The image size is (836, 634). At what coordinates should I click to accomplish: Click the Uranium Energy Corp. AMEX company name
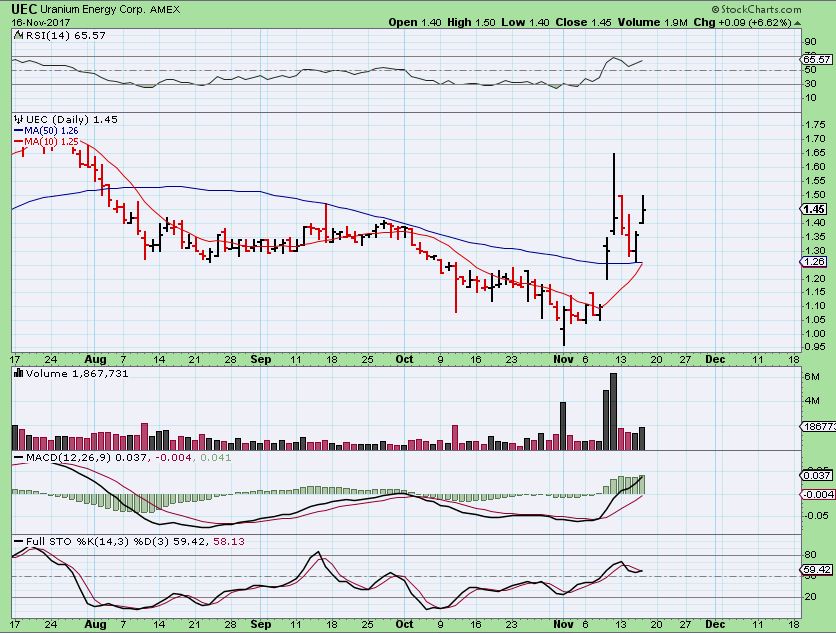[x=110, y=10]
